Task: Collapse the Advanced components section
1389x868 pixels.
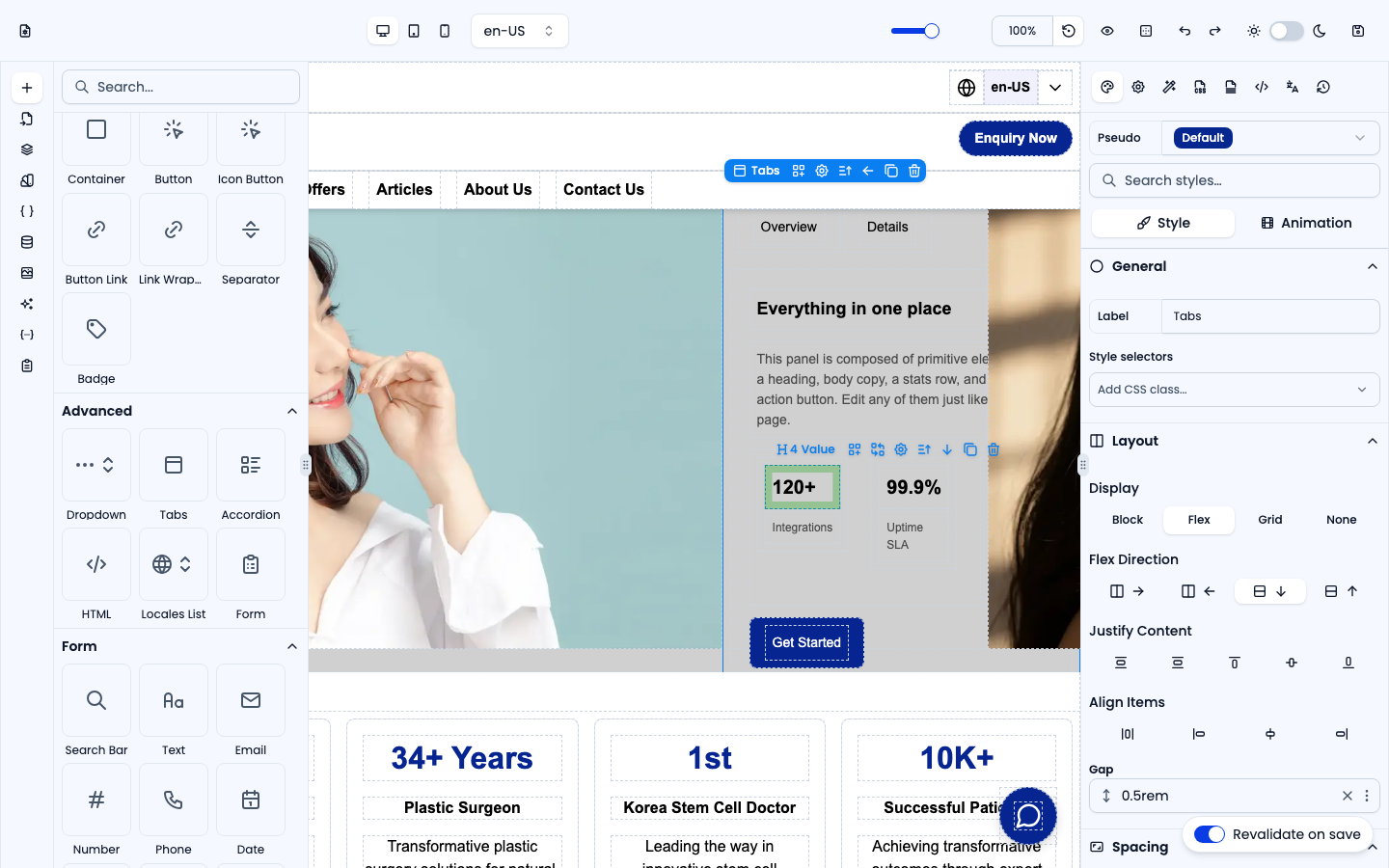Action: pos(292,411)
